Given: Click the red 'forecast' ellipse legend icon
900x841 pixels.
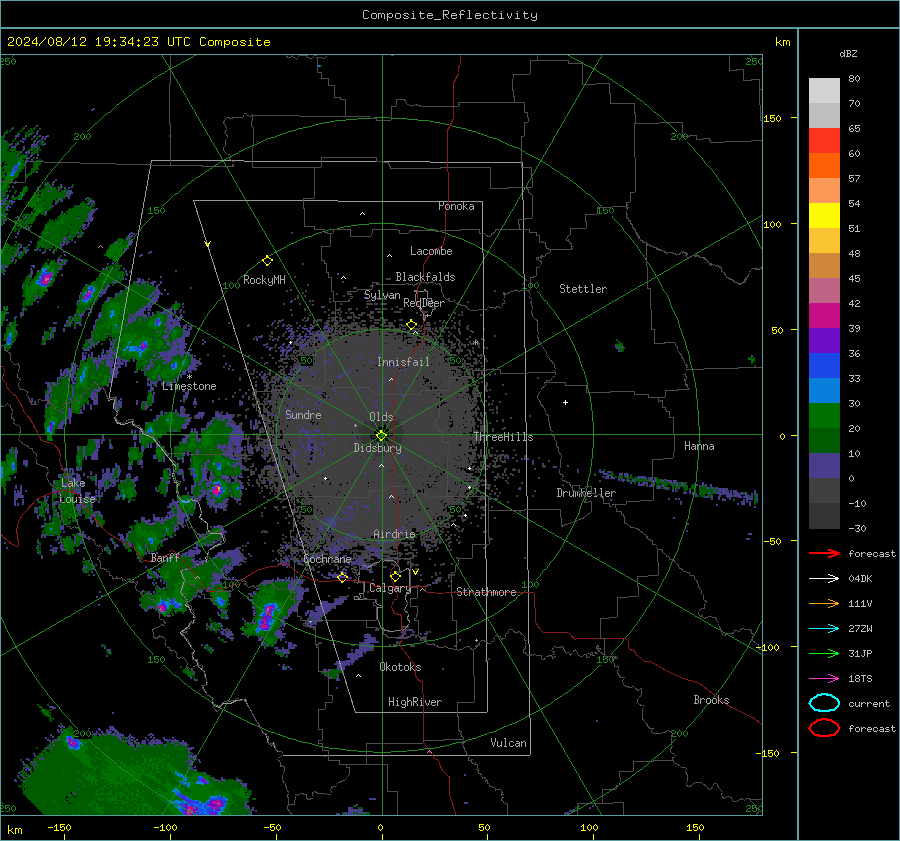Looking at the screenshot, I should [824, 728].
